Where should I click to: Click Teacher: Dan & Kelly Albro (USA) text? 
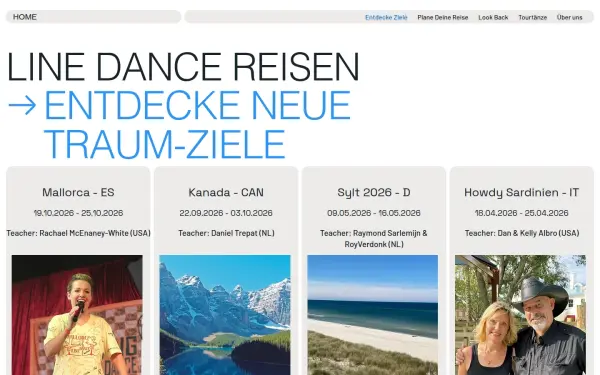click(522, 233)
